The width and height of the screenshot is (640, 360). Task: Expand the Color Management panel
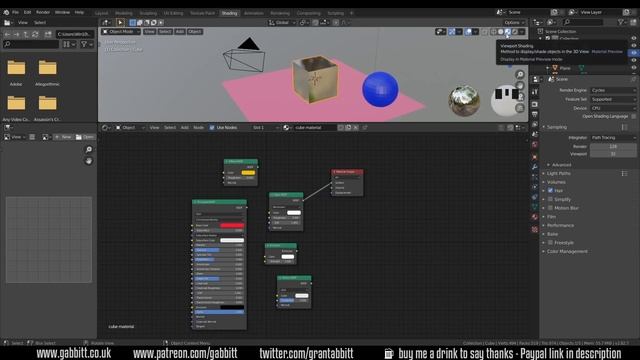click(x=567, y=251)
